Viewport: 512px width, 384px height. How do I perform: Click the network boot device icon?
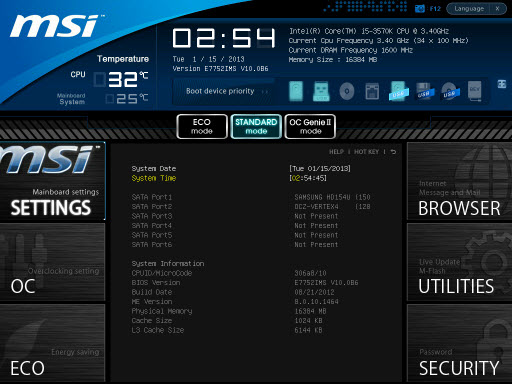(x=372, y=91)
